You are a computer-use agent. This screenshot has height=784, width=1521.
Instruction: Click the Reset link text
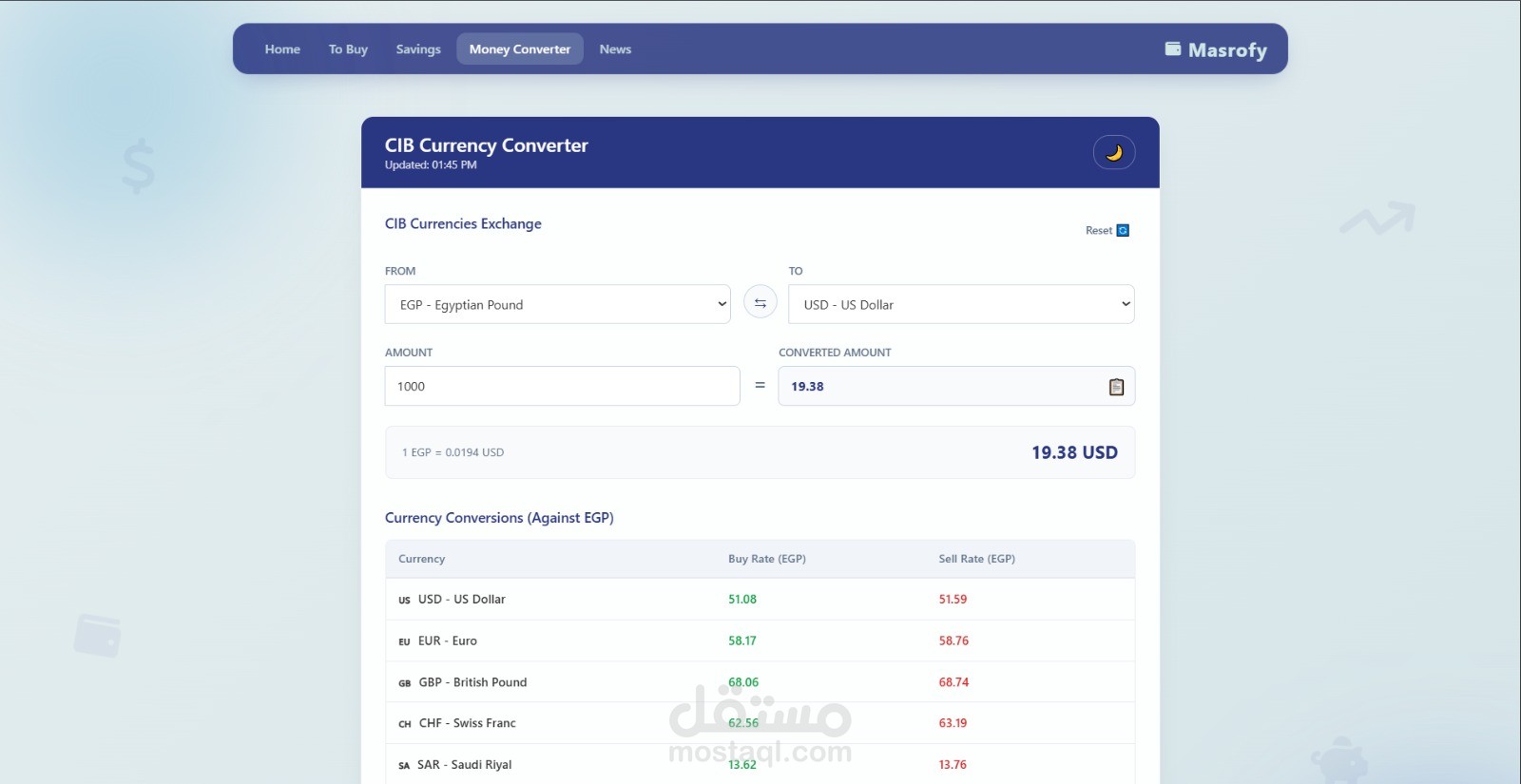pyautogui.click(x=1099, y=230)
